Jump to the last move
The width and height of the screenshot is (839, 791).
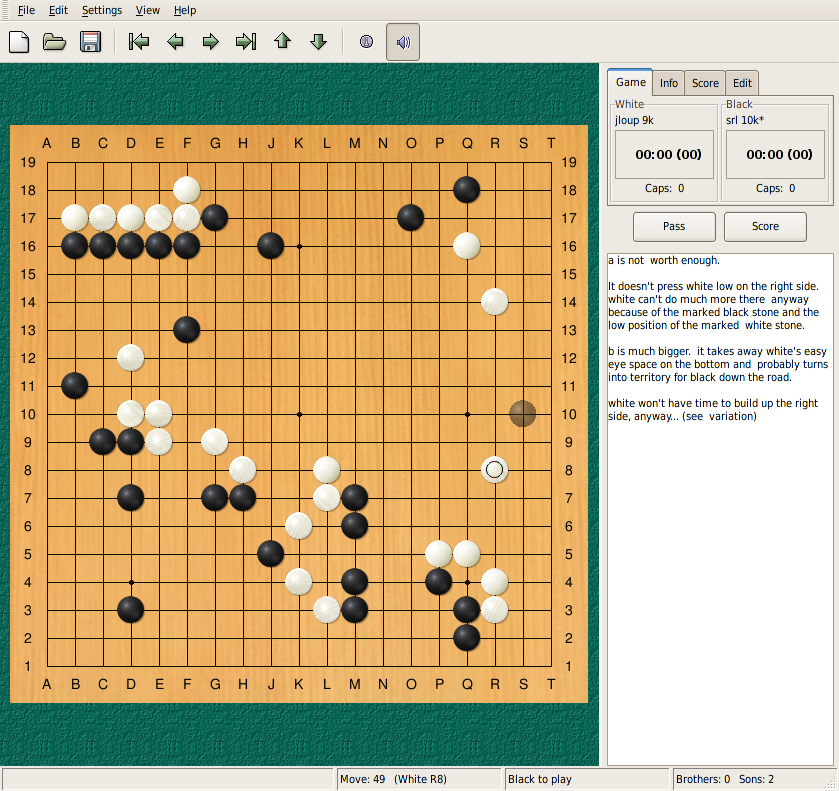coord(246,42)
